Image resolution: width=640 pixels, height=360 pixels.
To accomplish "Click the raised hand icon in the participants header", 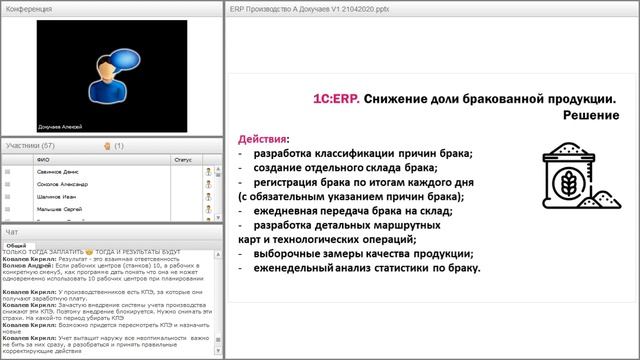I will click(x=107, y=146).
